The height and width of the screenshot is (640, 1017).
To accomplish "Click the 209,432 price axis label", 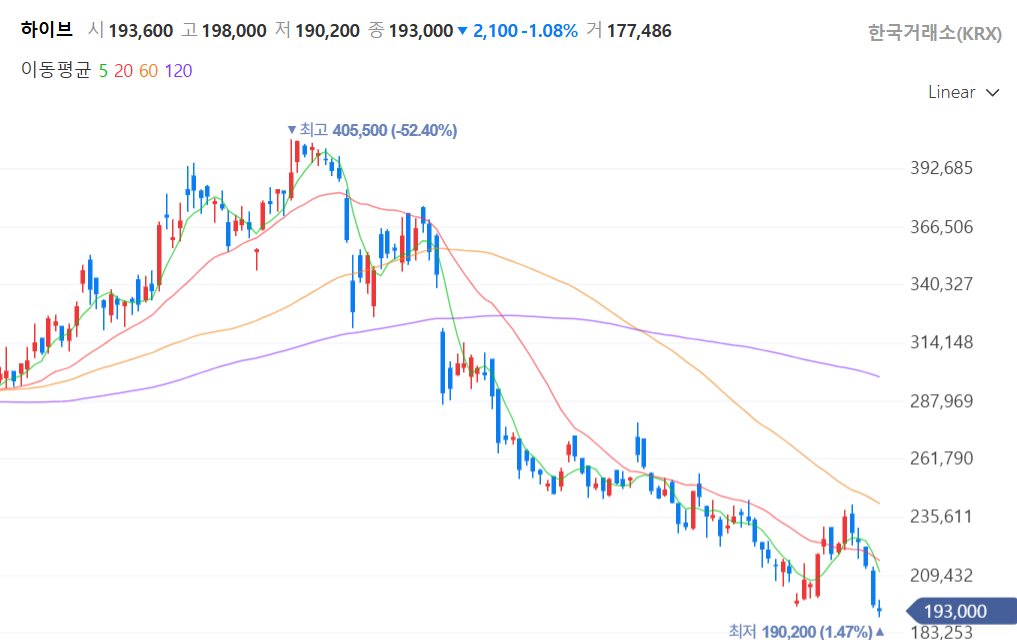I will pos(942,575).
